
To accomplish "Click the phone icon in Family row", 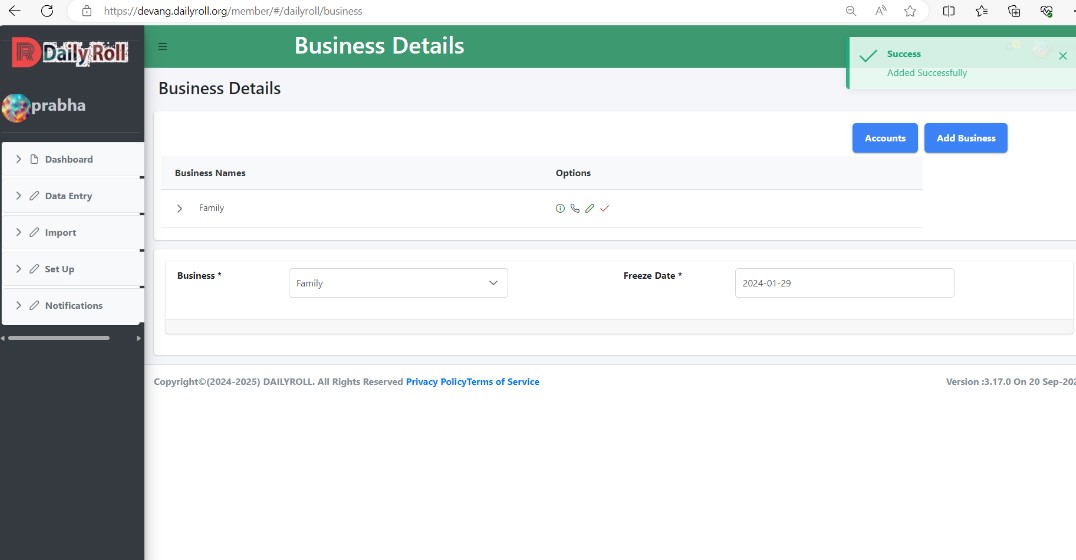I will coord(575,209).
